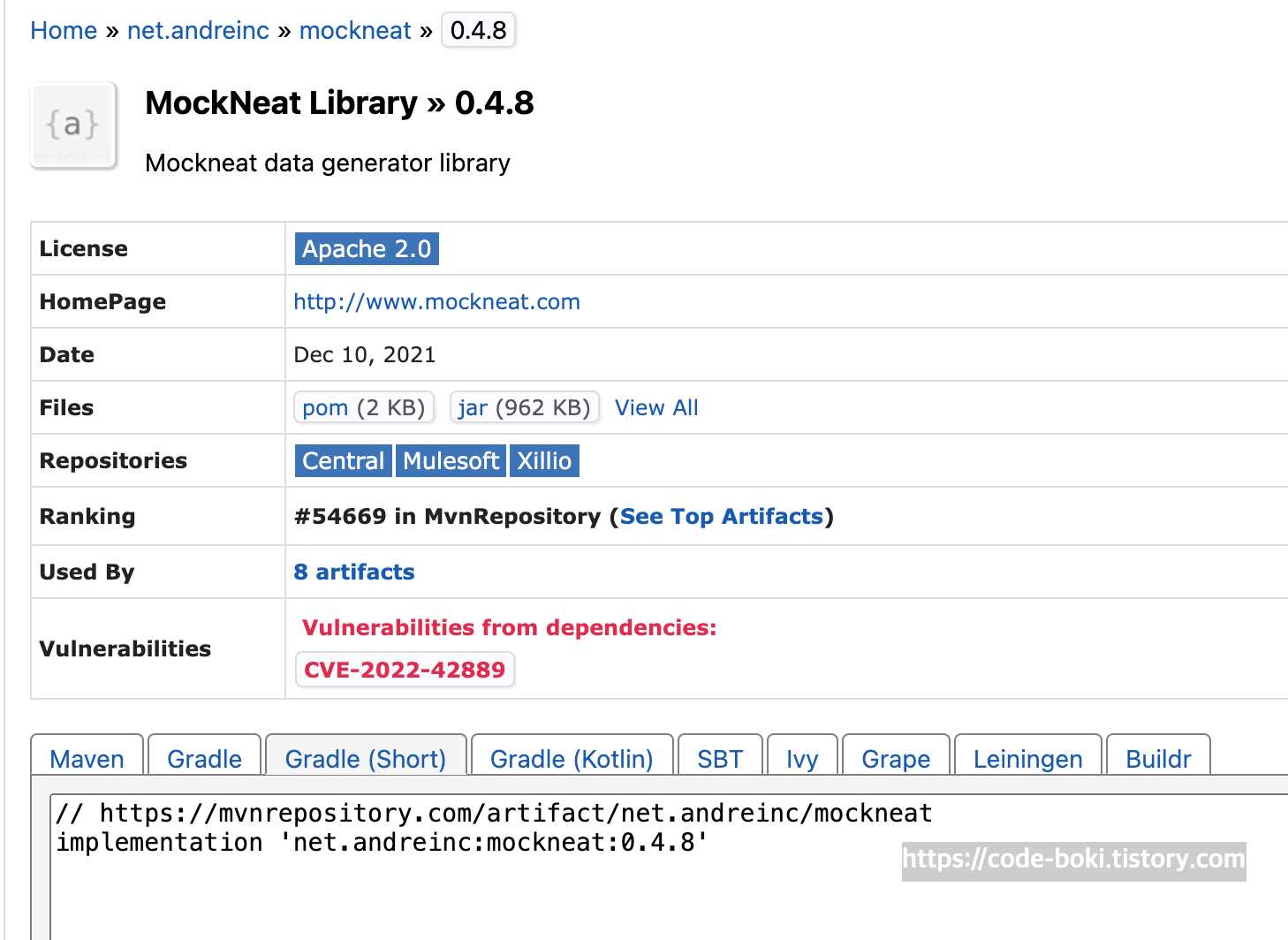
Task: Open the Mulesoft repository badge
Action: point(451,461)
